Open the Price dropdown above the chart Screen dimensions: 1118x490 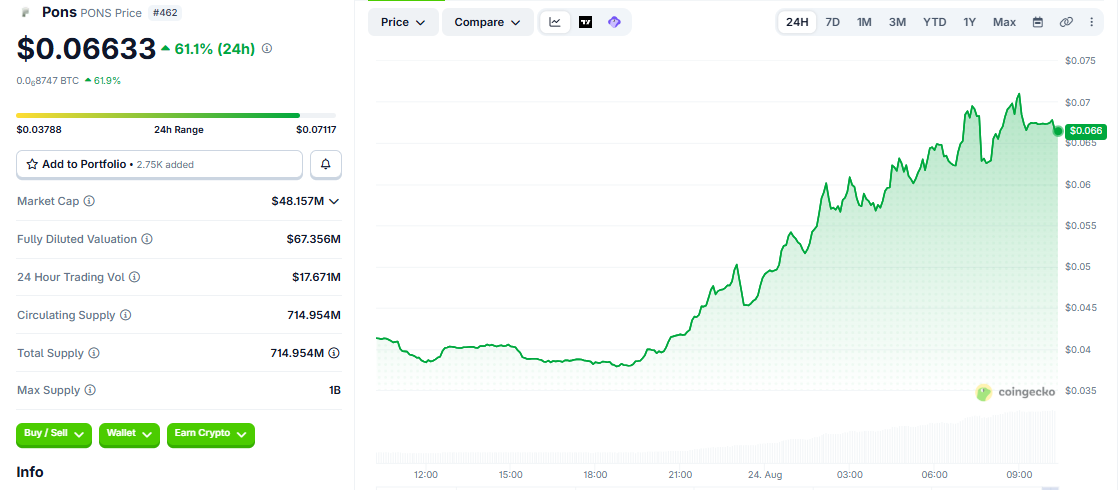click(404, 22)
